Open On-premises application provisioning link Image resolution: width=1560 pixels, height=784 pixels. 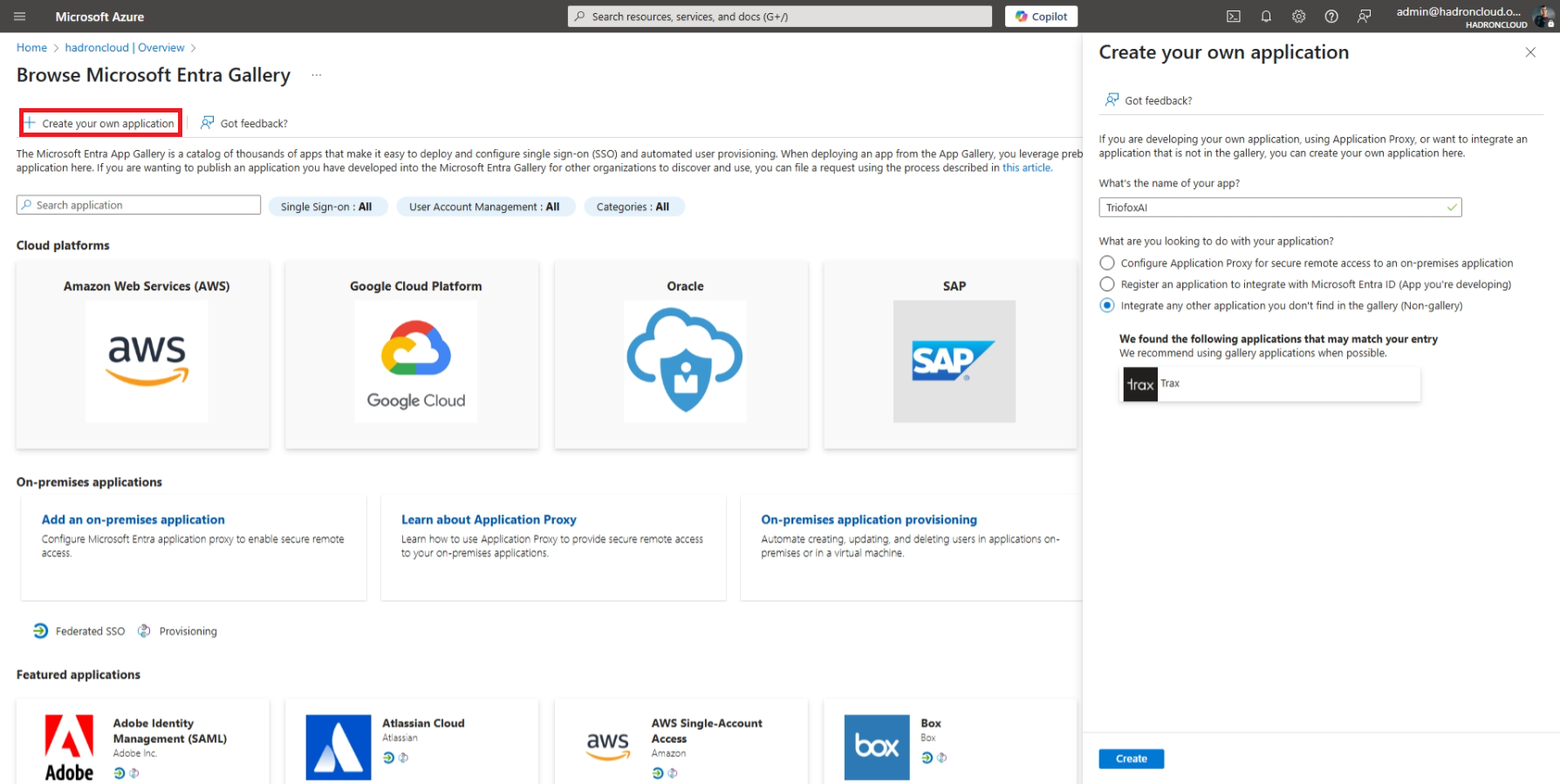pos(869,519)
